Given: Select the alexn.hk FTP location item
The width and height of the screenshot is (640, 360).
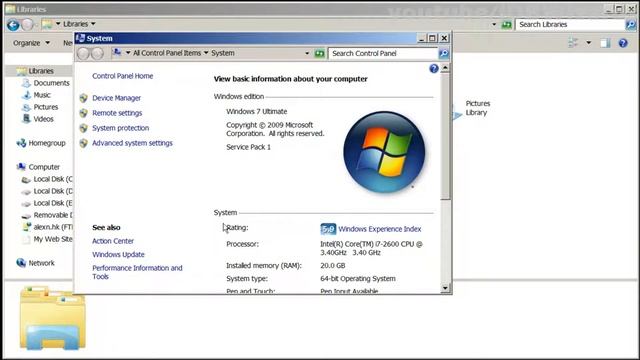Looking at the screenshot, I should [53, 227].
